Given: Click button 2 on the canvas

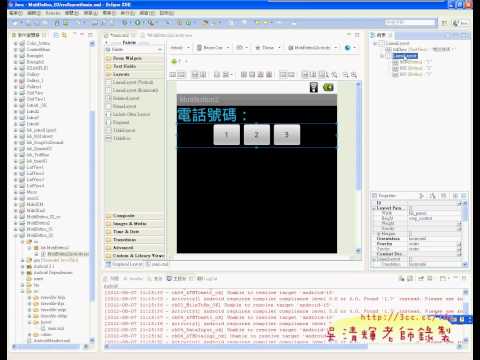Looking at the screenshot, I should pyautogui.click(x=257, y=135).
